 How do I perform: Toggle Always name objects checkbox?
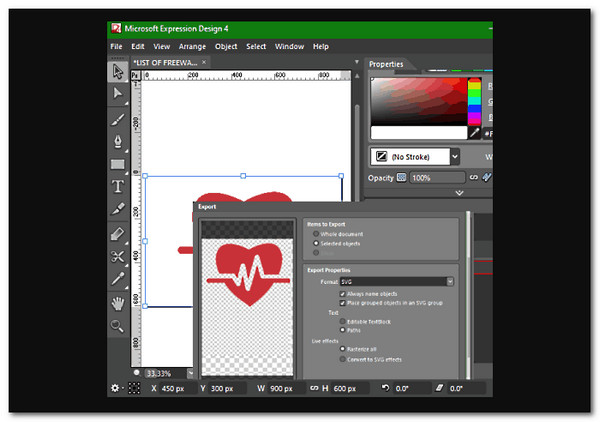point(342,294)
